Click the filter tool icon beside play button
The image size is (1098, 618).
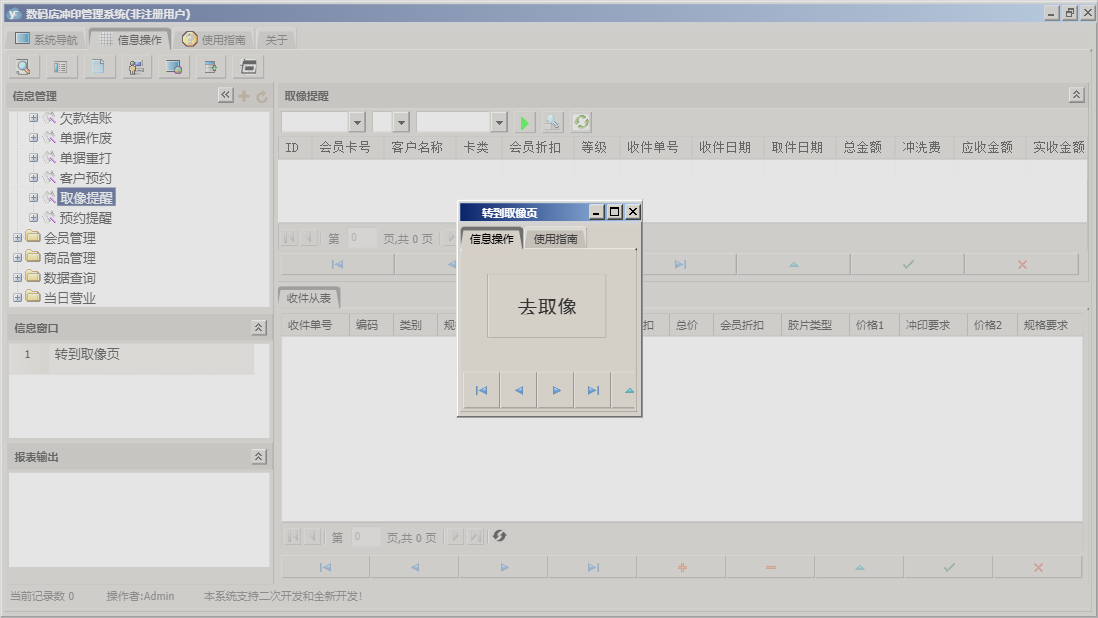click(x=553, y=122)
